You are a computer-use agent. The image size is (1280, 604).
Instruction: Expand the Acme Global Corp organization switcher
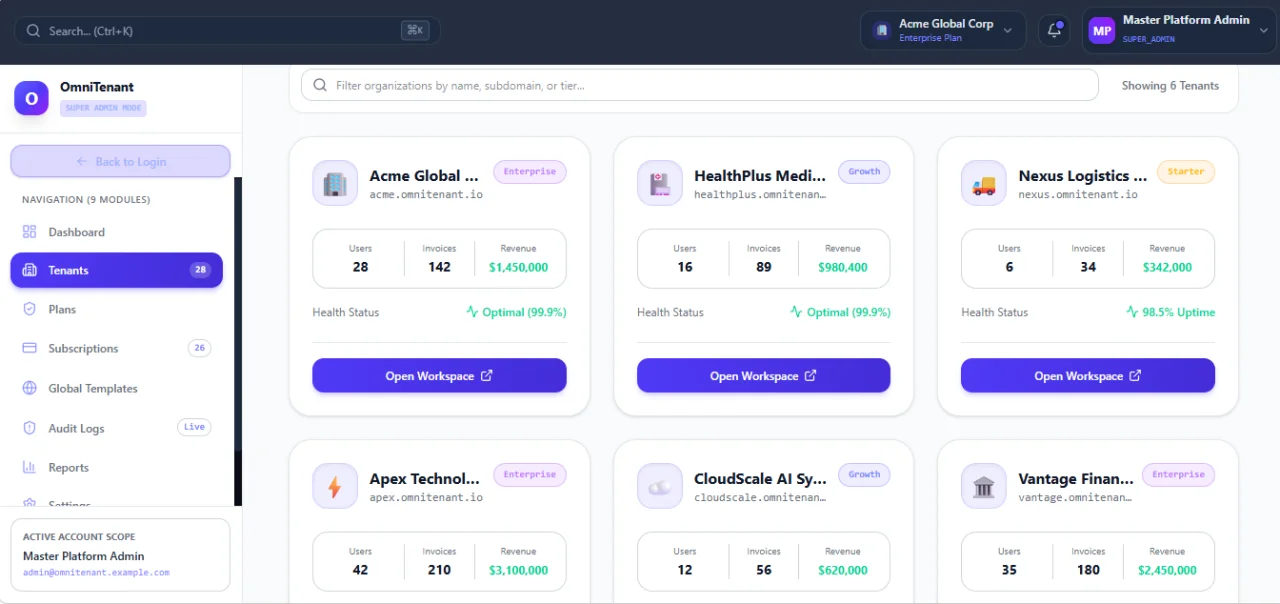[x=943, y=31]
